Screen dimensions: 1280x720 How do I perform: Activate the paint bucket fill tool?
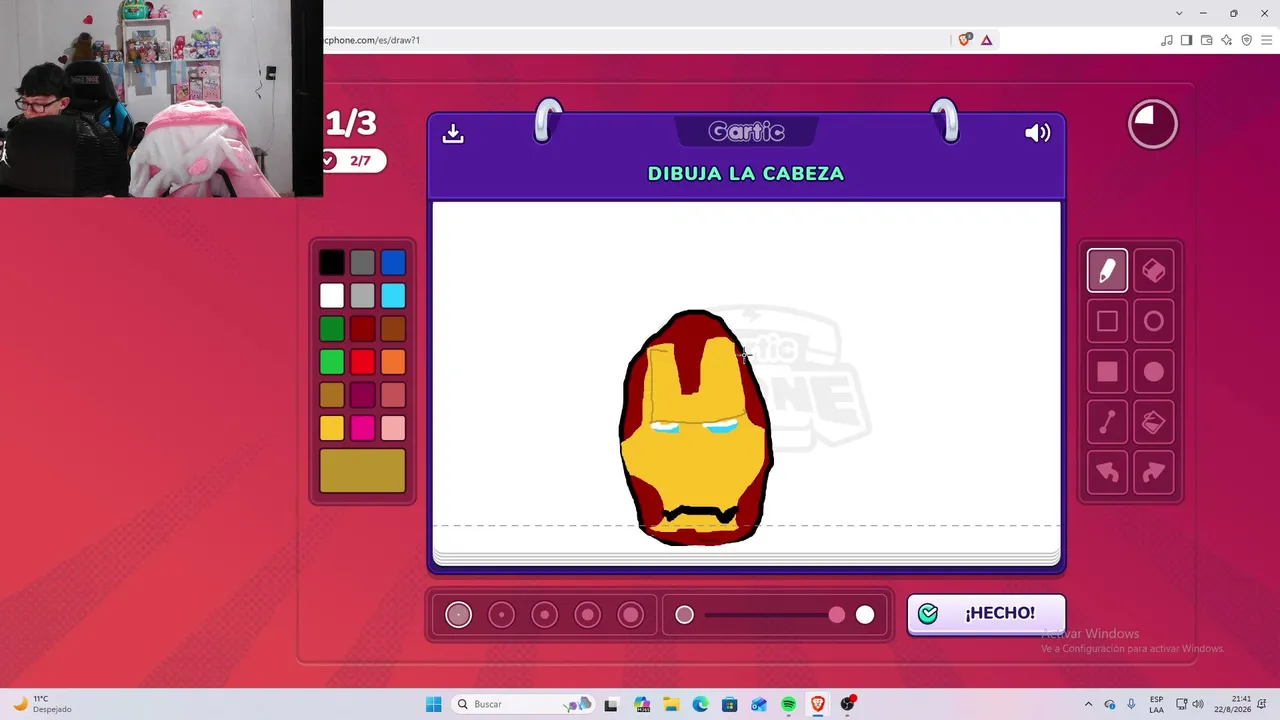(x=1153, y=422)
